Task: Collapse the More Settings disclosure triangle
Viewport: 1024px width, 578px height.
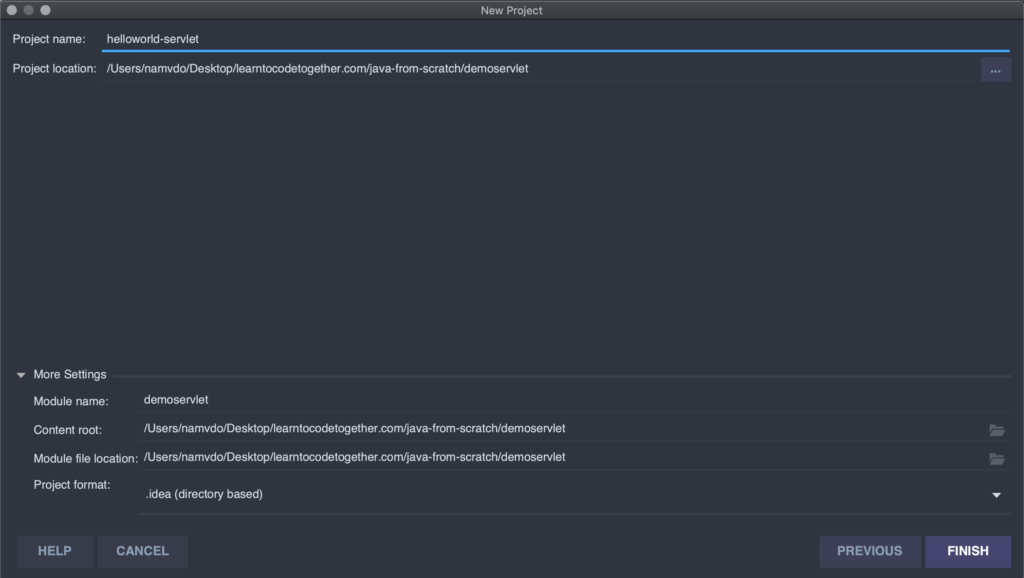Action: pyautogui.click(x=21, y=375)
